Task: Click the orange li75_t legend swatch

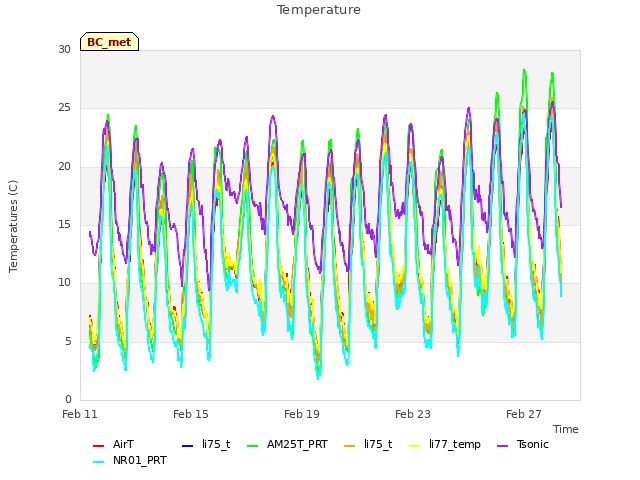Action: (350, 445)
